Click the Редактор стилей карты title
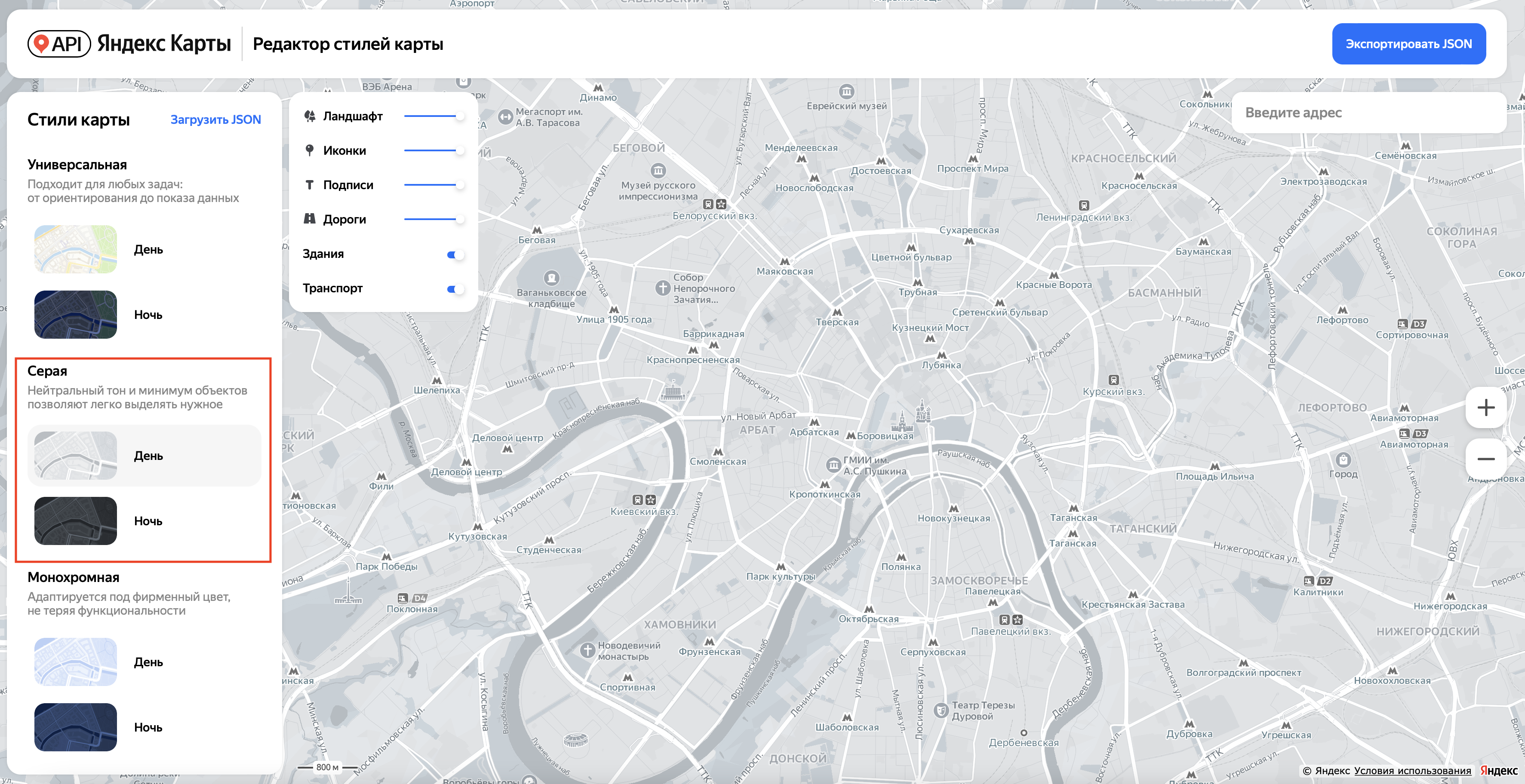Viewport: 1525px width, 784px height. point(348,44)
